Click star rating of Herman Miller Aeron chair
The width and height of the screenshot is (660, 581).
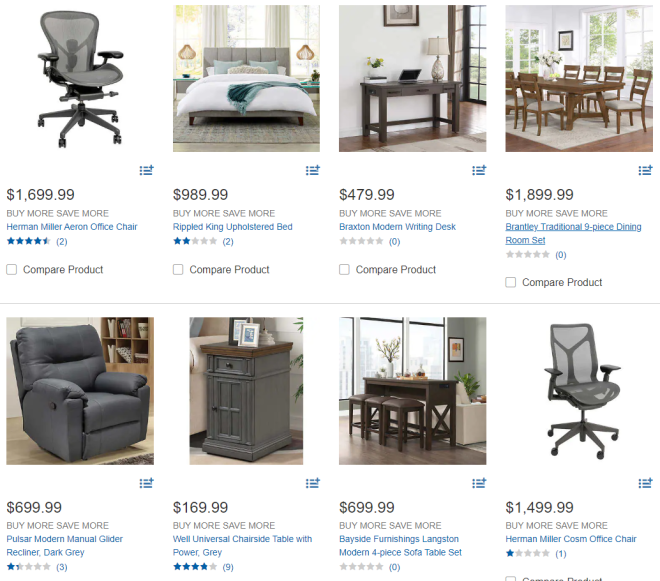[x=37, y=241]
